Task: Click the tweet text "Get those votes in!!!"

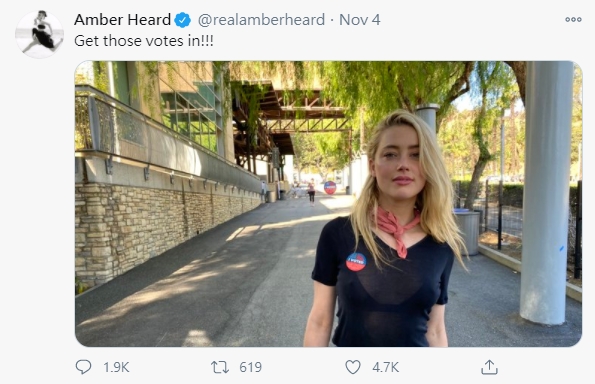Action: pos(144,41)
